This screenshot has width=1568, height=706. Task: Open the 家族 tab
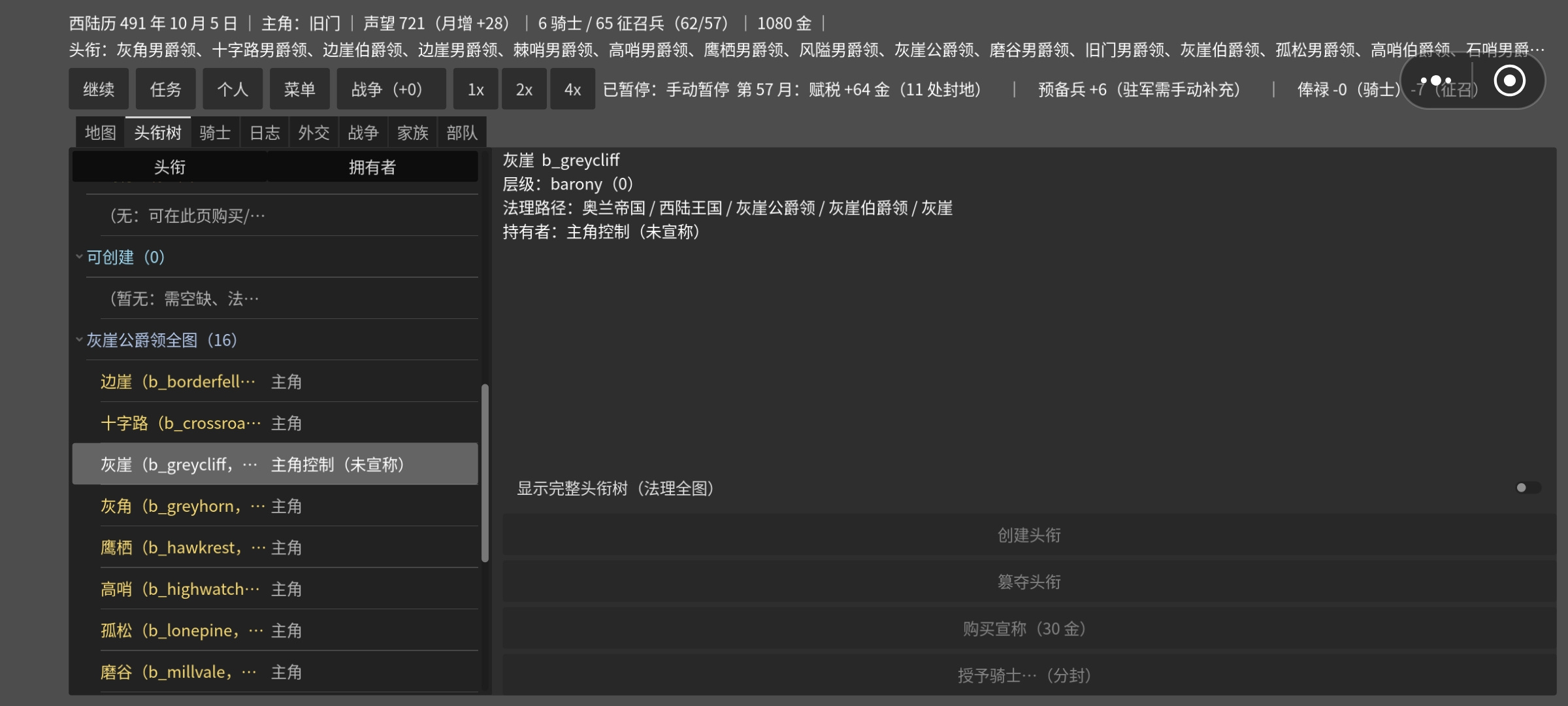coord(413,133)
